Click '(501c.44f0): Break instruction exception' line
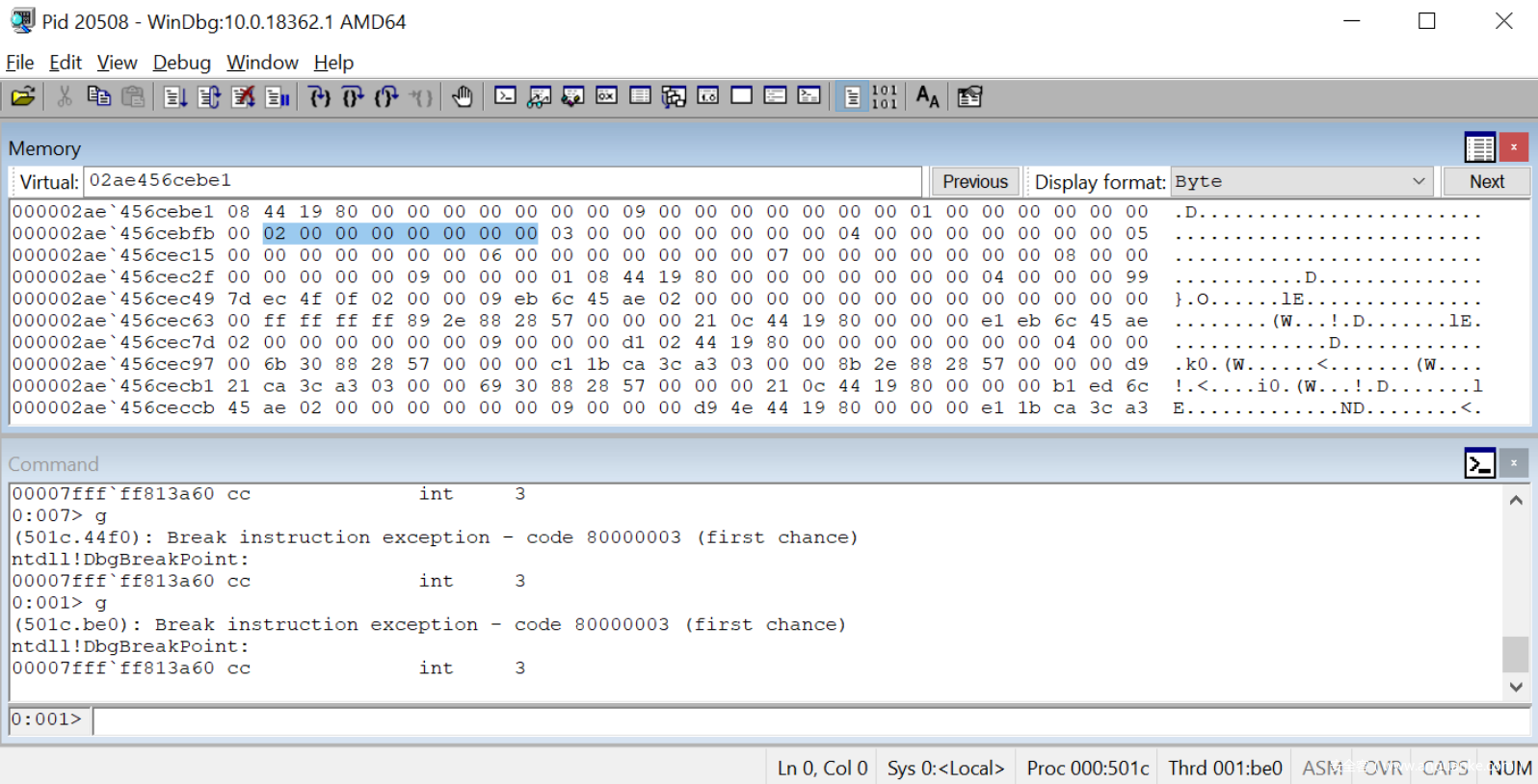The height and width of the screenshot is (784, 1538). click(435, 537)
